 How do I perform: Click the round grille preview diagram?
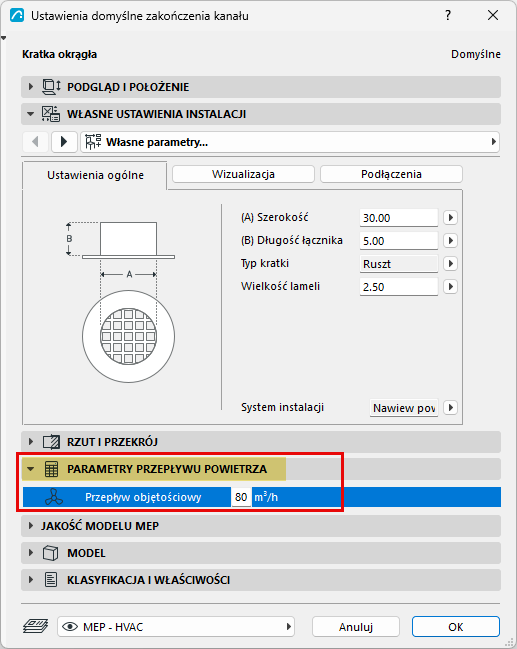(x=128, y=336)
